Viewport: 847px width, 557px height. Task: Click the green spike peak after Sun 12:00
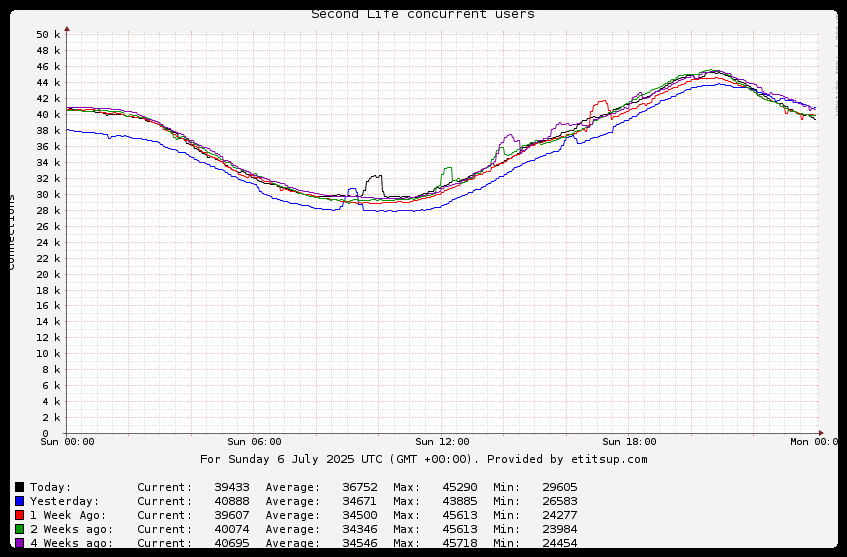(x=448, y=169)
